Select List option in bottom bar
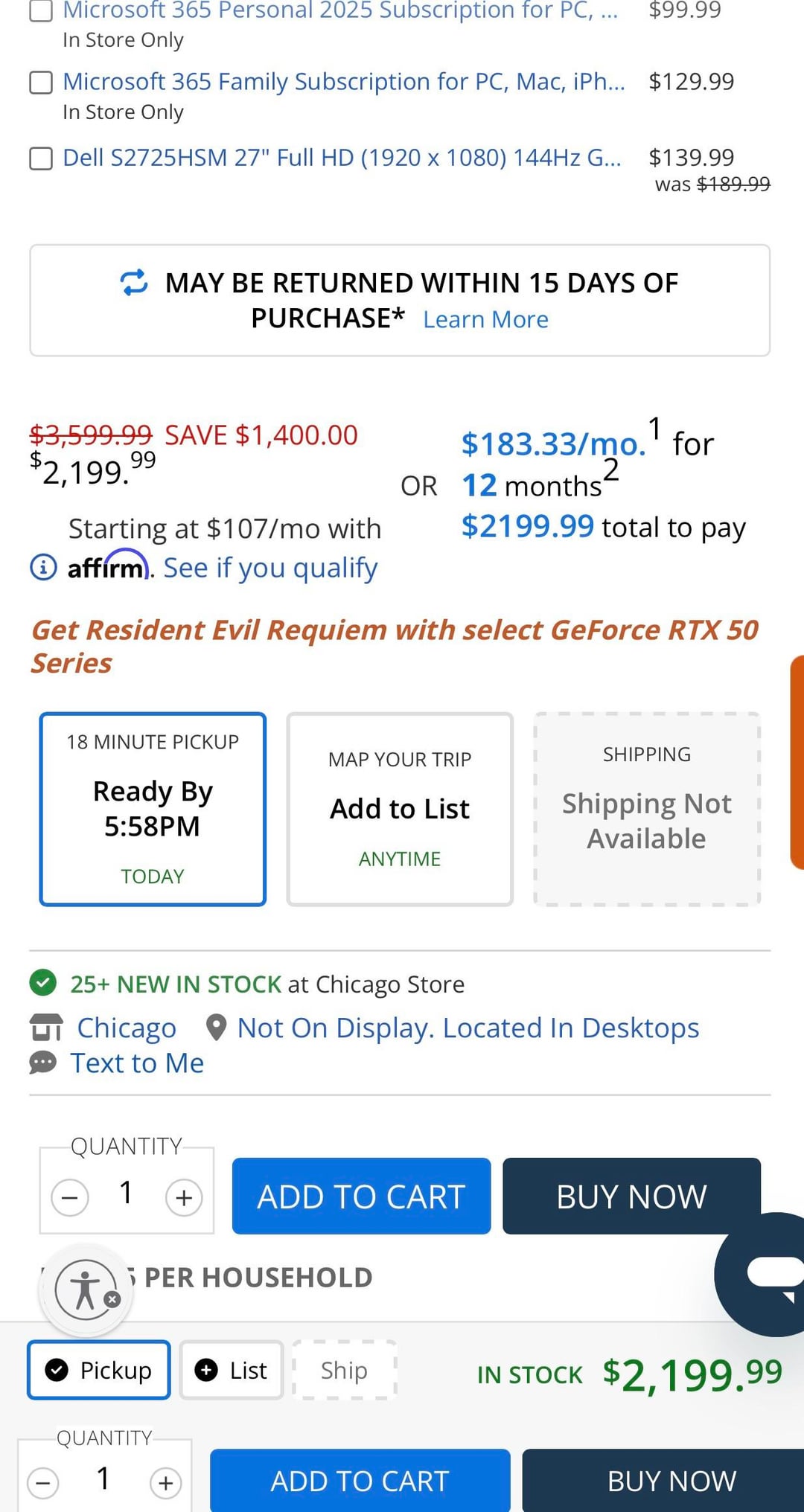 coord(231,1370)
